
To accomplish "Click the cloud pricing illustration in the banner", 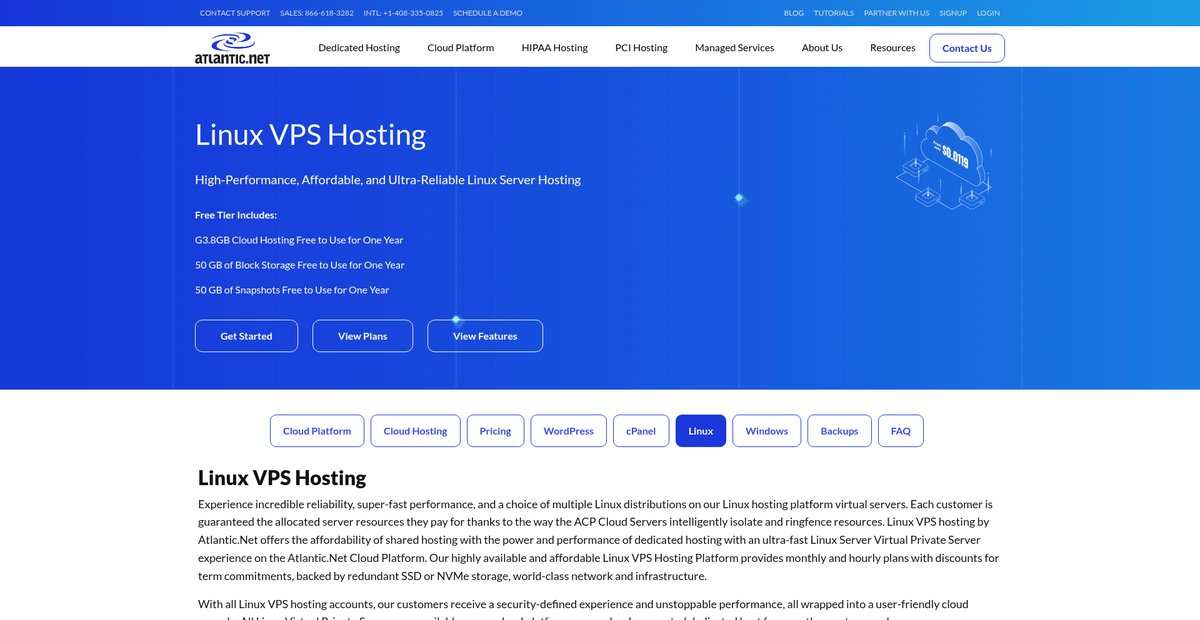I will pyautogui.click(x=944, y=165).
